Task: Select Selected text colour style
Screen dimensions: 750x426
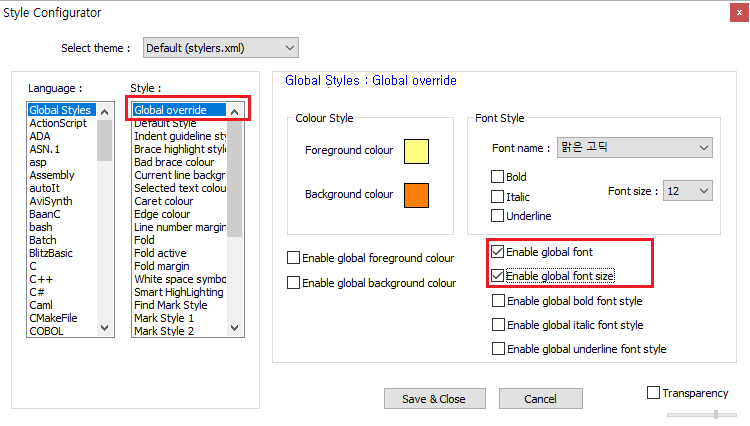Action: coord(179,188)
